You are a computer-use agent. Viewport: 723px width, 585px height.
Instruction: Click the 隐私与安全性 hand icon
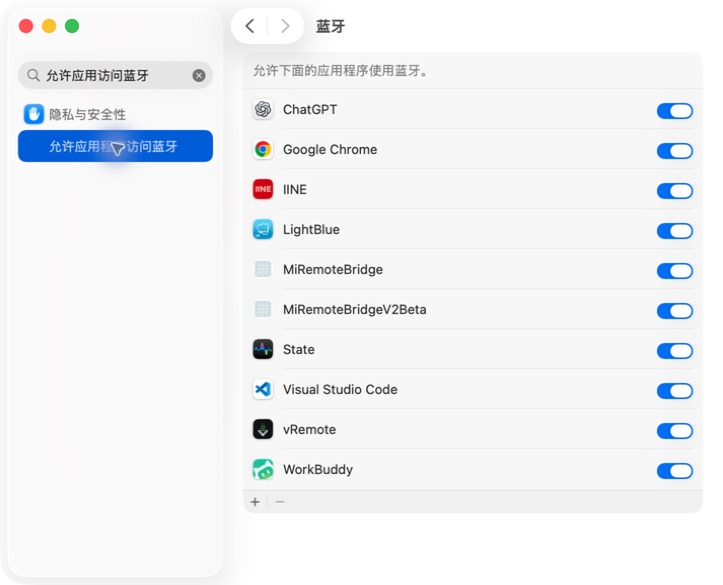pos(34,114)
